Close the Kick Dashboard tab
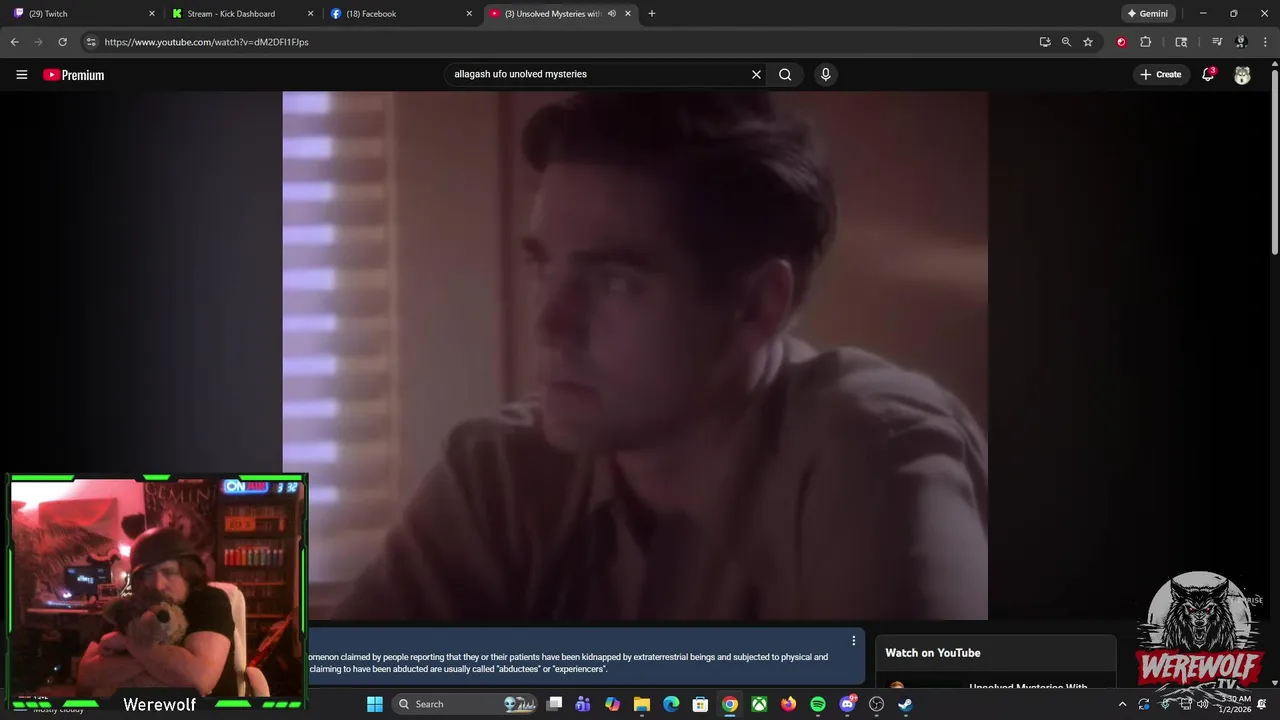 (x=310, y=14)
